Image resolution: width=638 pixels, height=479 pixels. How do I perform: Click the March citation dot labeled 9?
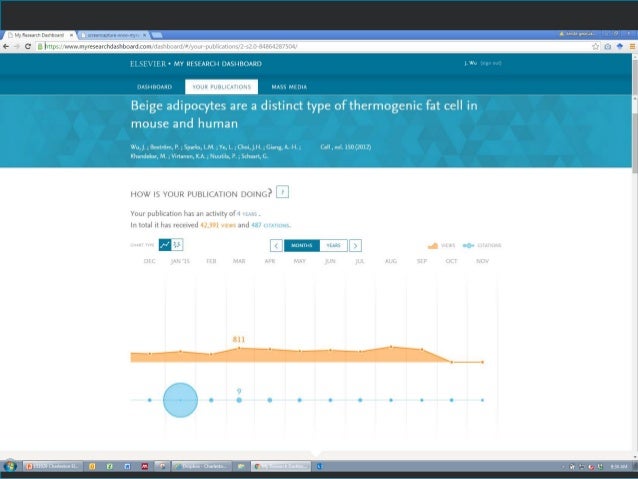(239, 400)
